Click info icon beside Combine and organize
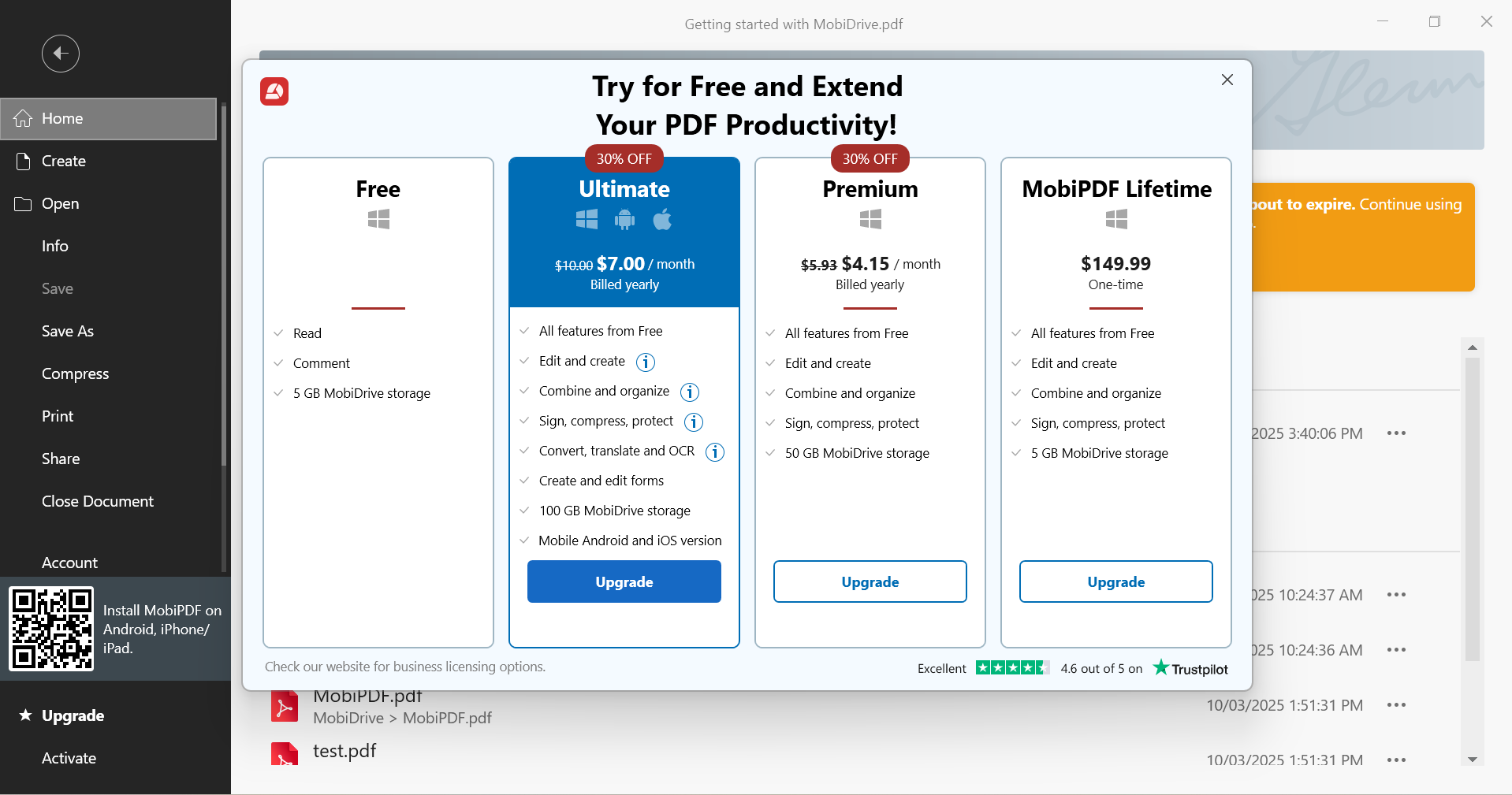Viewport: 1512px width, 795px height. click(x=690, y=392)
